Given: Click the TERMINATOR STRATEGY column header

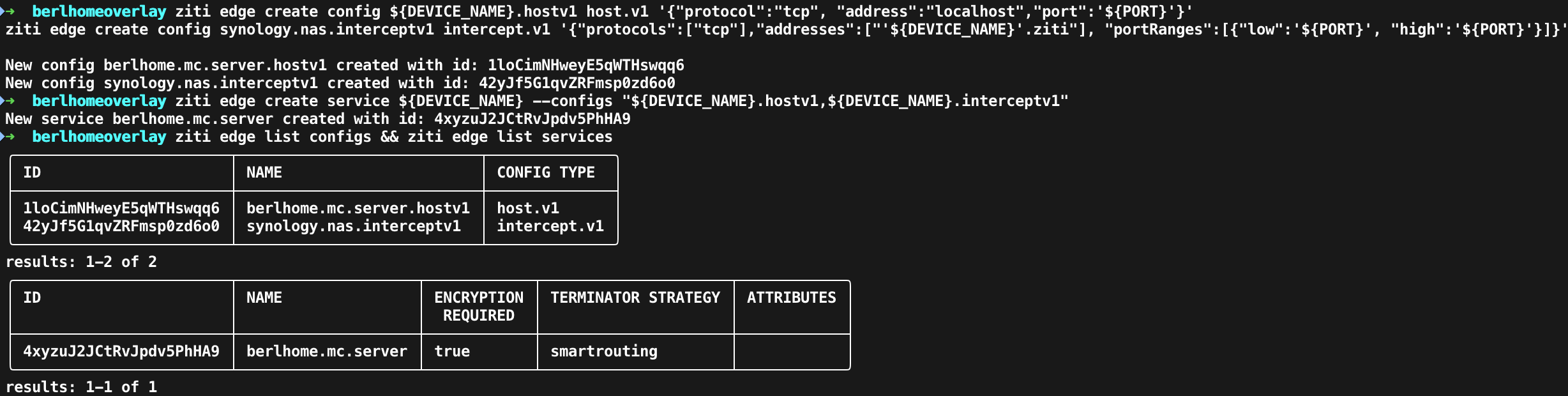Looking at the screenshot, I should [635, 298].
